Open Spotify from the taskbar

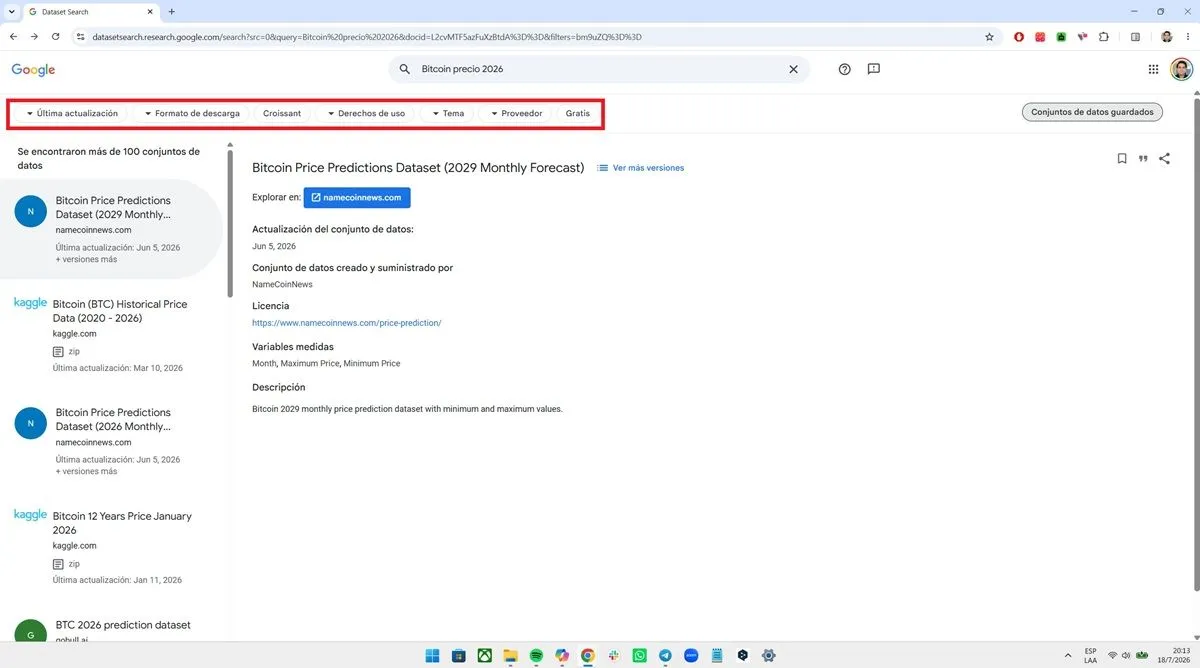pos(536,655)
